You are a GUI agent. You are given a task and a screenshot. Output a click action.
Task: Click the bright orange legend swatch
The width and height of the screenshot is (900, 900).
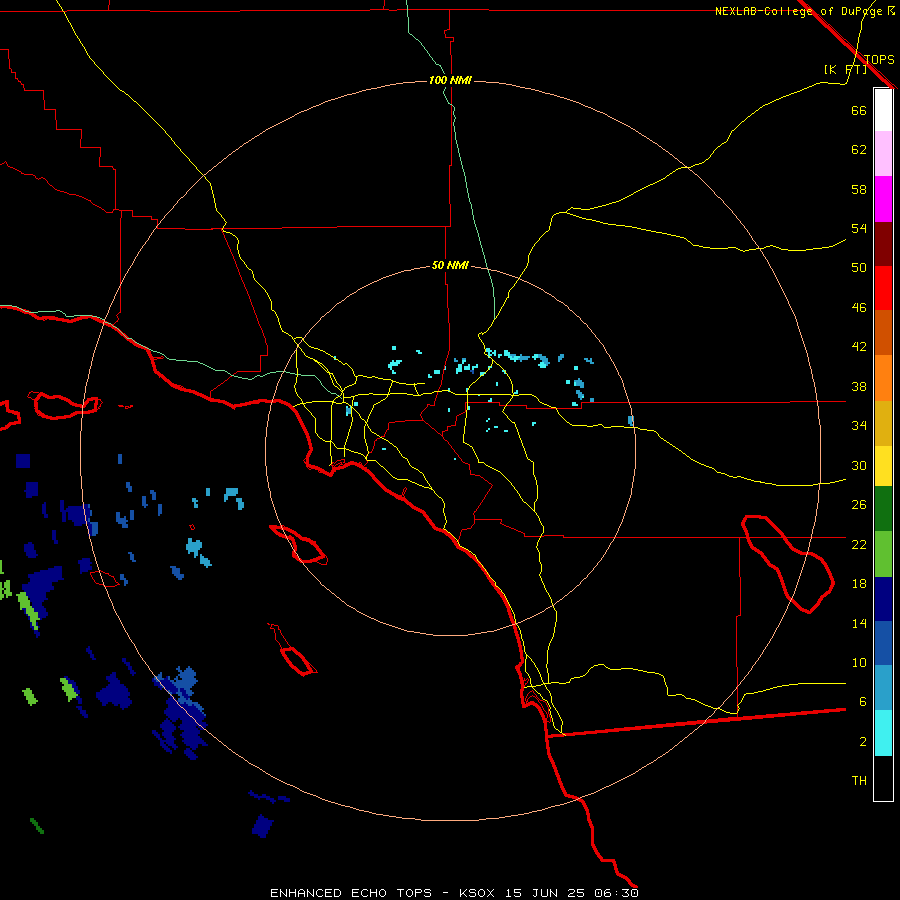tap(883, 378)
